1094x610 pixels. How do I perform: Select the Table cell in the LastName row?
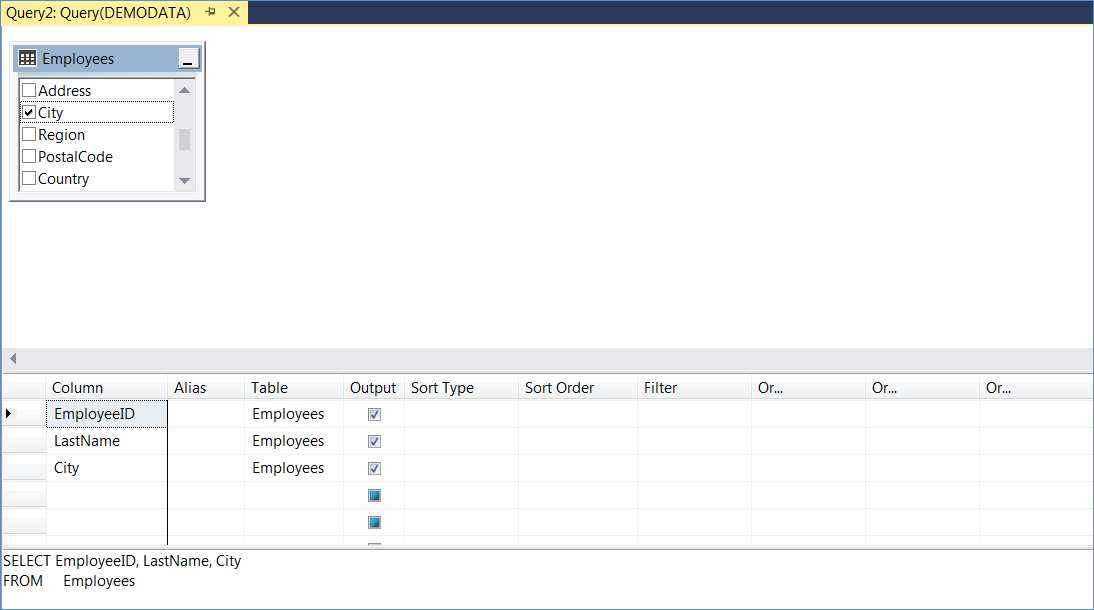293,441
